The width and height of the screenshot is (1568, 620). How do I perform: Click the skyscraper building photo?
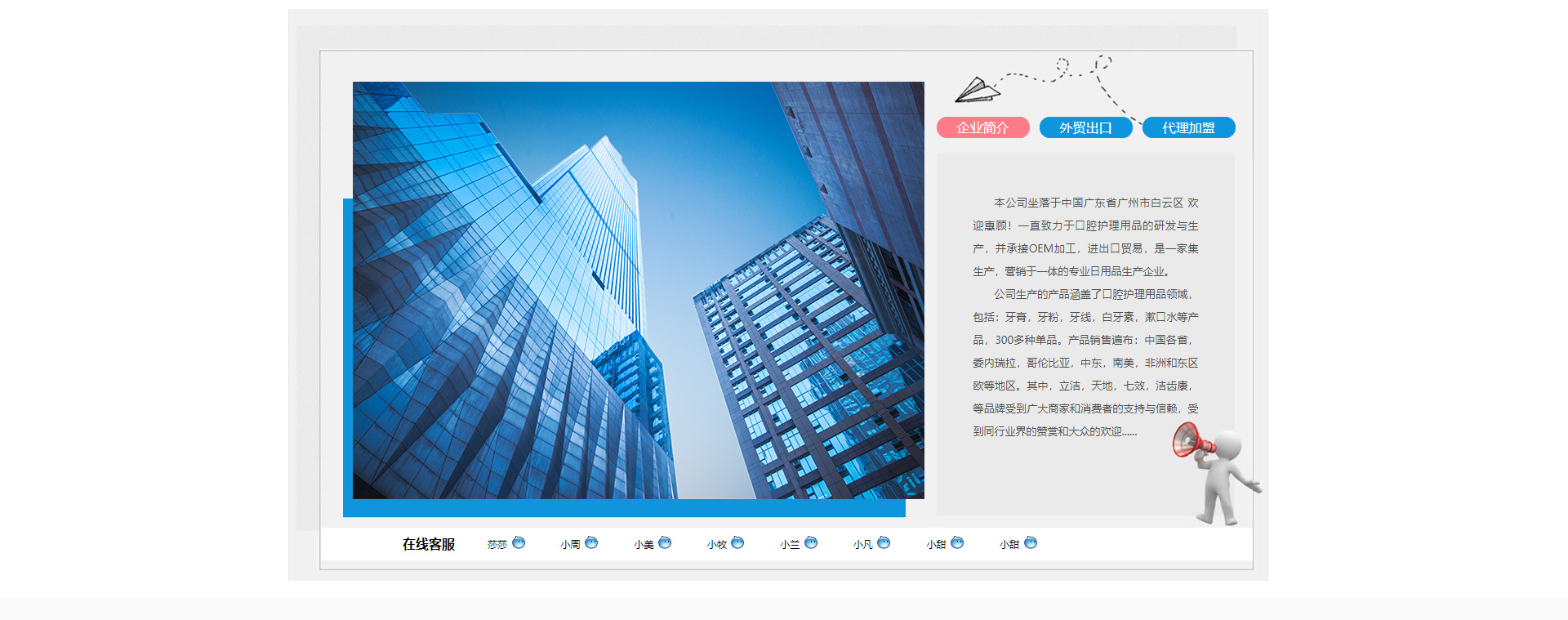click(x=638, y=290)
